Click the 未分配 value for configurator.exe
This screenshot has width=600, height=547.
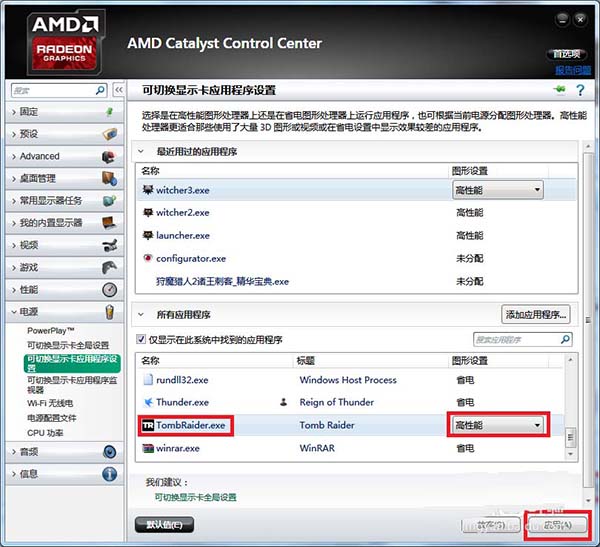pos(470,258)
